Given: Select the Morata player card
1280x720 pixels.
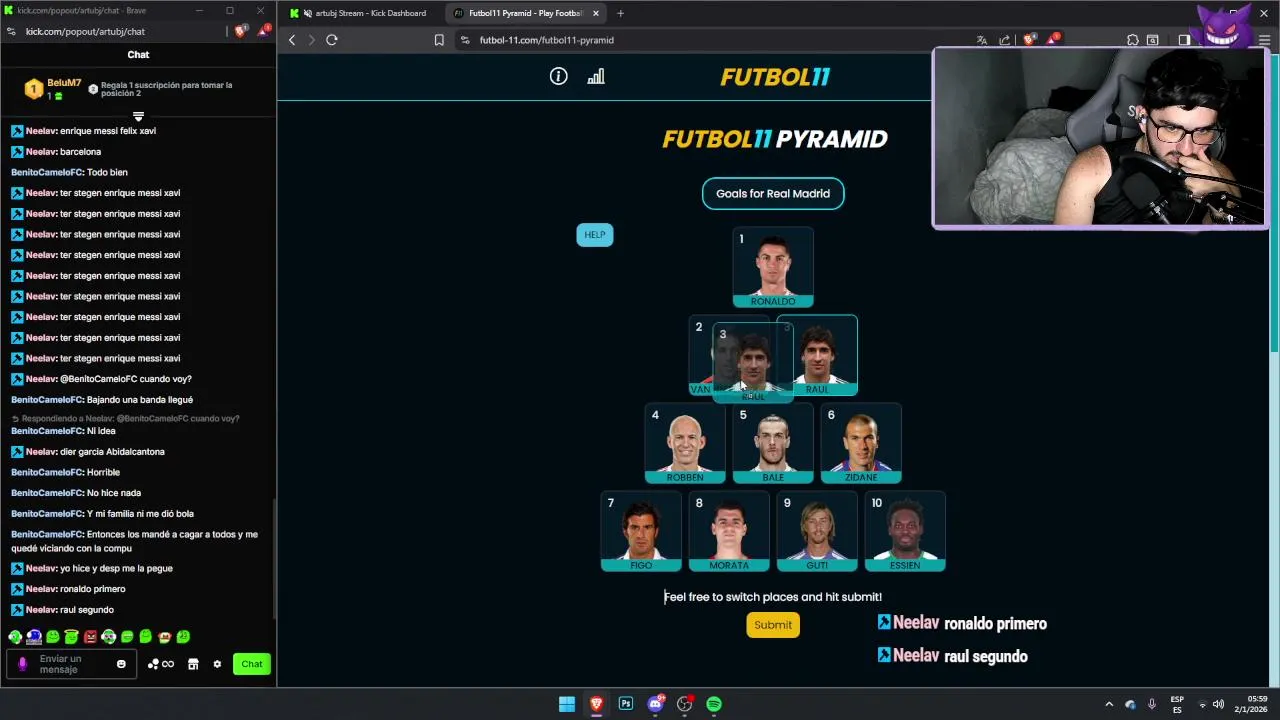Looking at the screenshot, I should (729, 531).
